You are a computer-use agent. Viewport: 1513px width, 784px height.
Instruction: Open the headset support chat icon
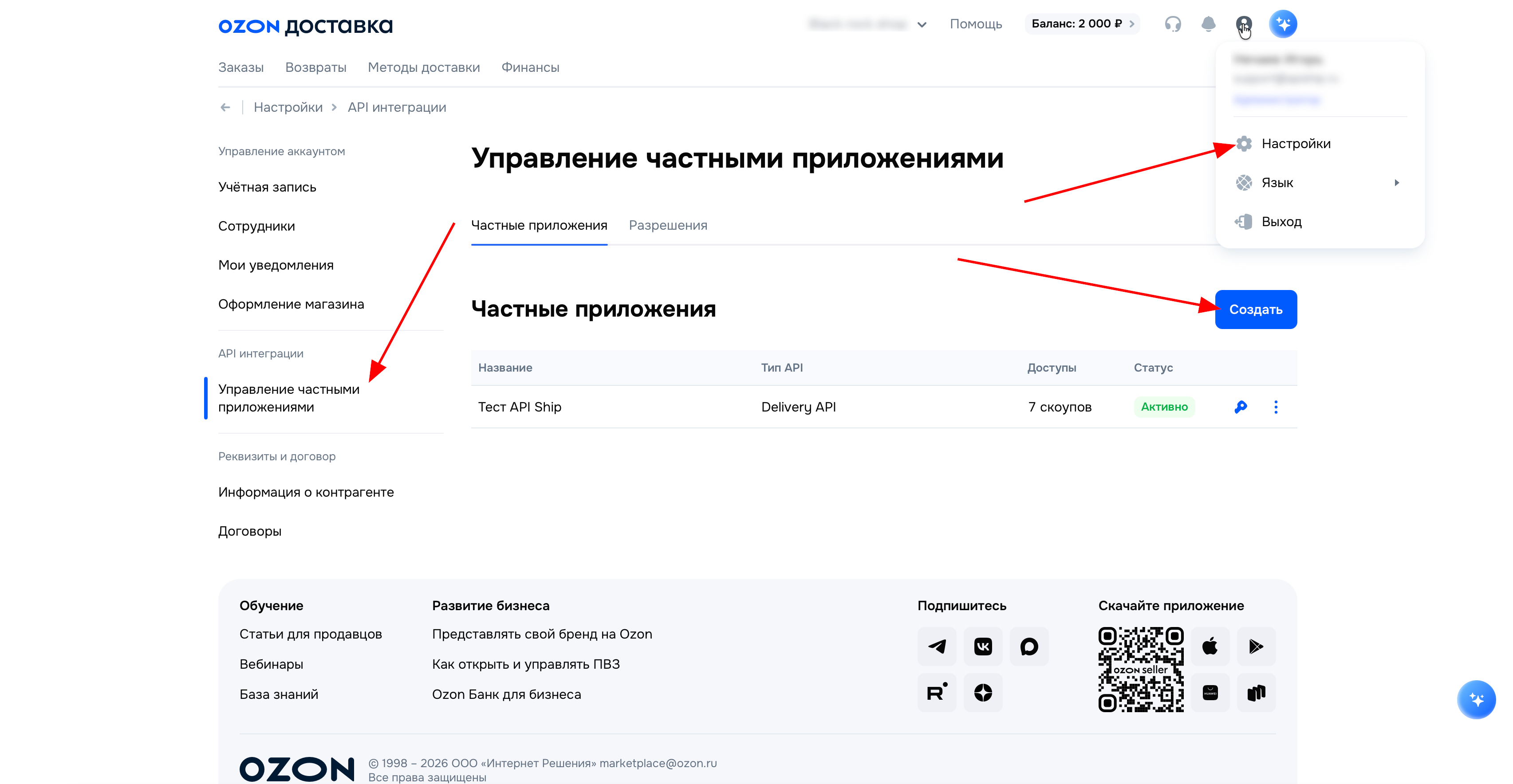click(x=1172, y=24)
